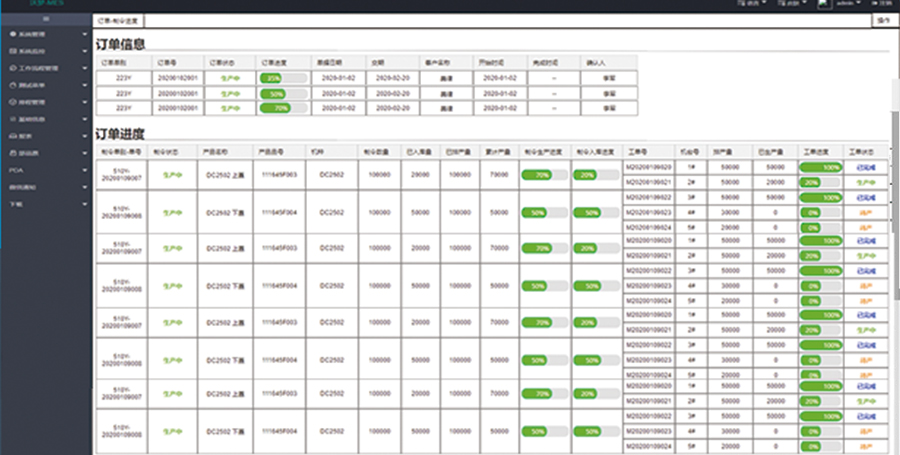Click the icon next to 报表 in sidebar
The image size is (900, 455).
pyautogui.click(x=12, y=136)
